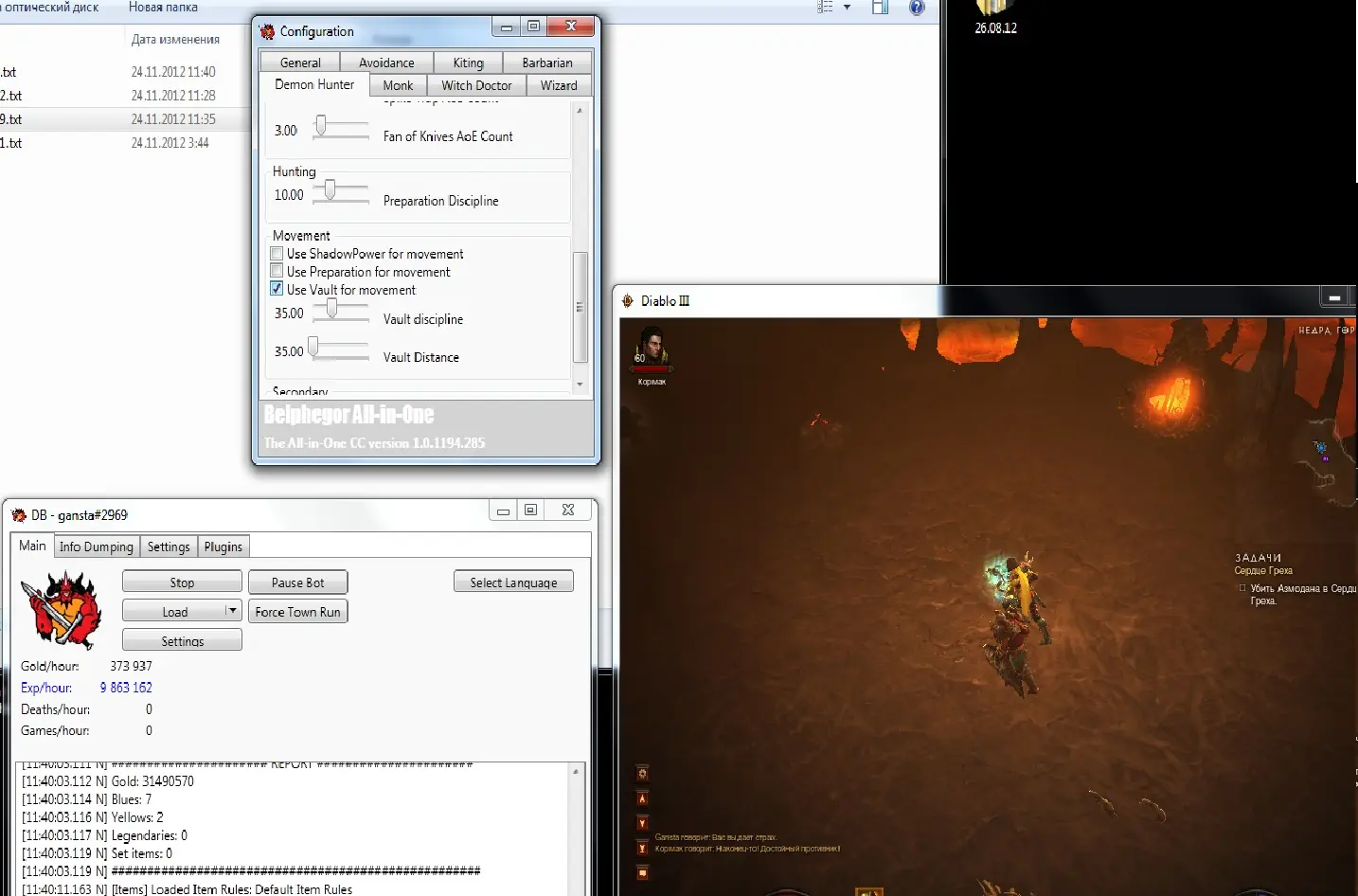Click the Configuration panel vertical scrollbar thumb
The height and width of the screenshot is (896, 1358).
[581, 307]
